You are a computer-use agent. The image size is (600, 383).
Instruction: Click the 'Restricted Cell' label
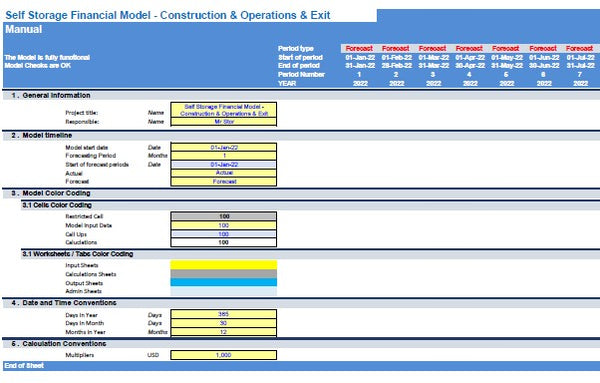pyautogui.click(x=84, y=217)
